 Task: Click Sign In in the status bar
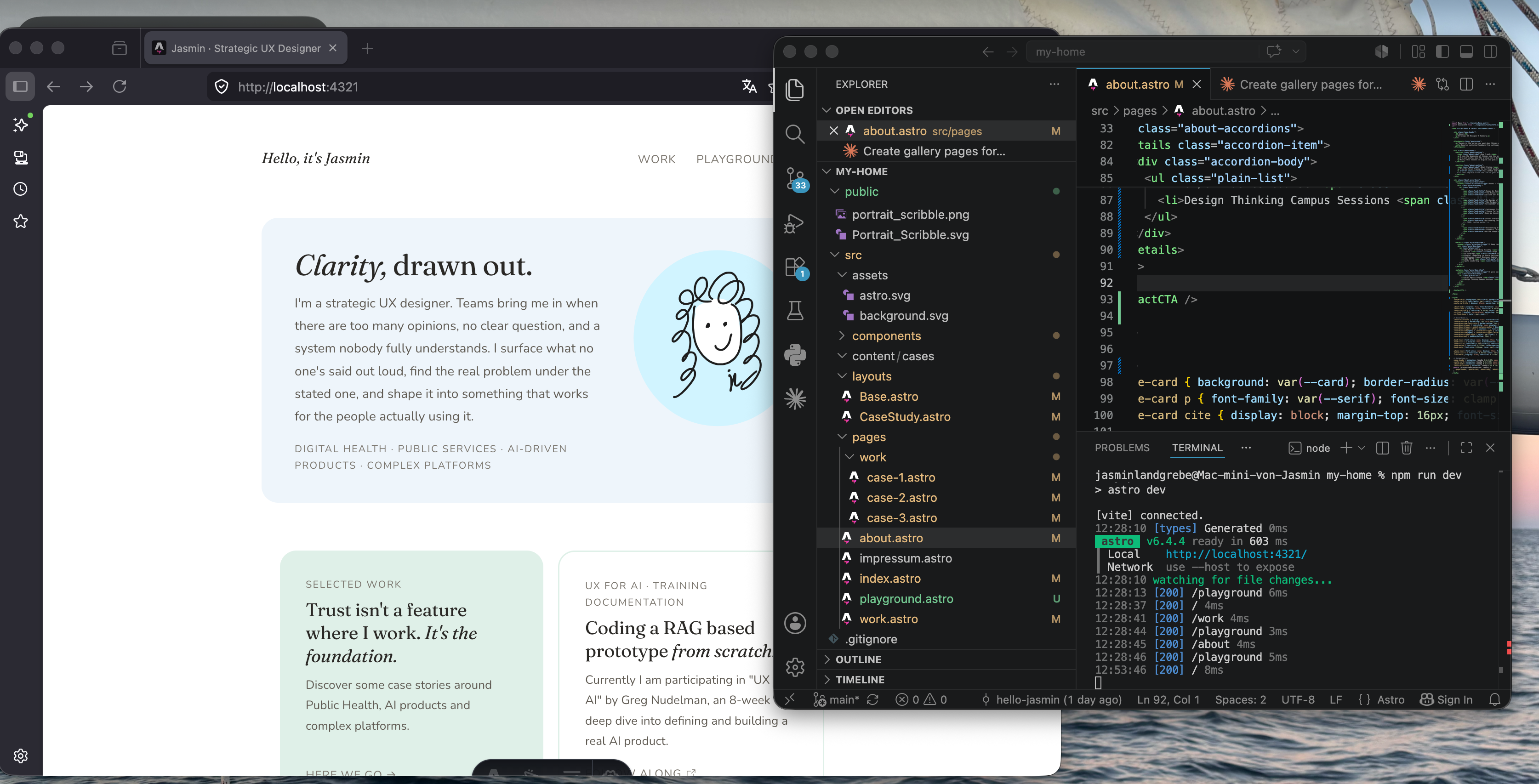[x=1447, y=700]
